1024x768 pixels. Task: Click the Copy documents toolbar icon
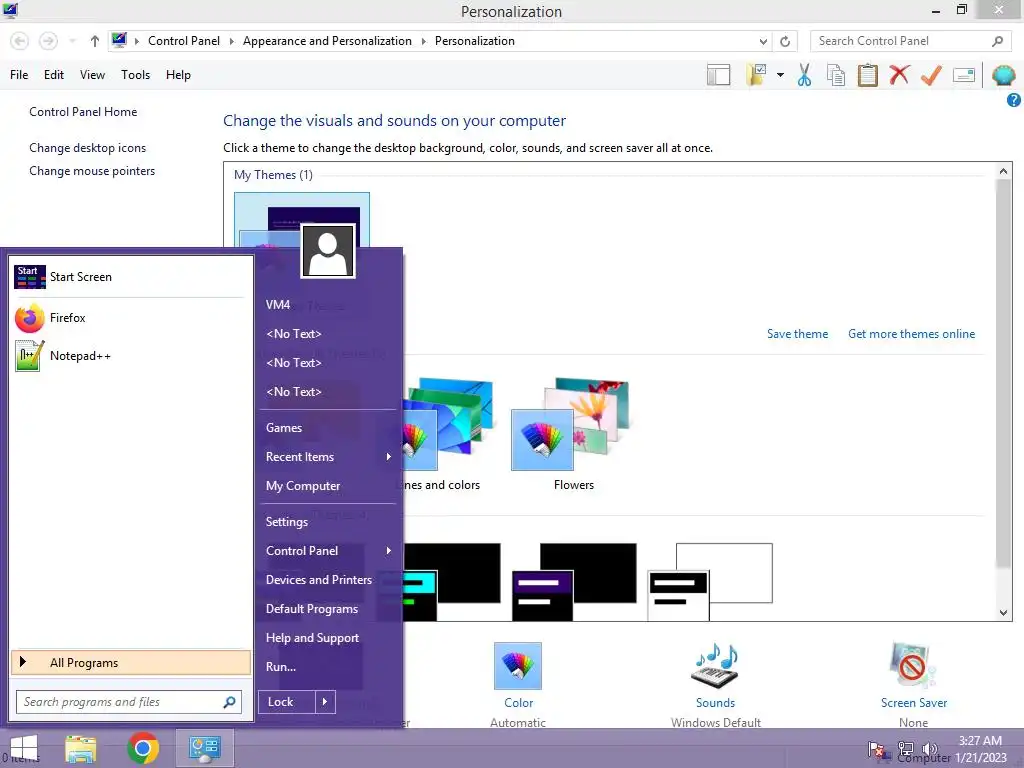(836, 75)
